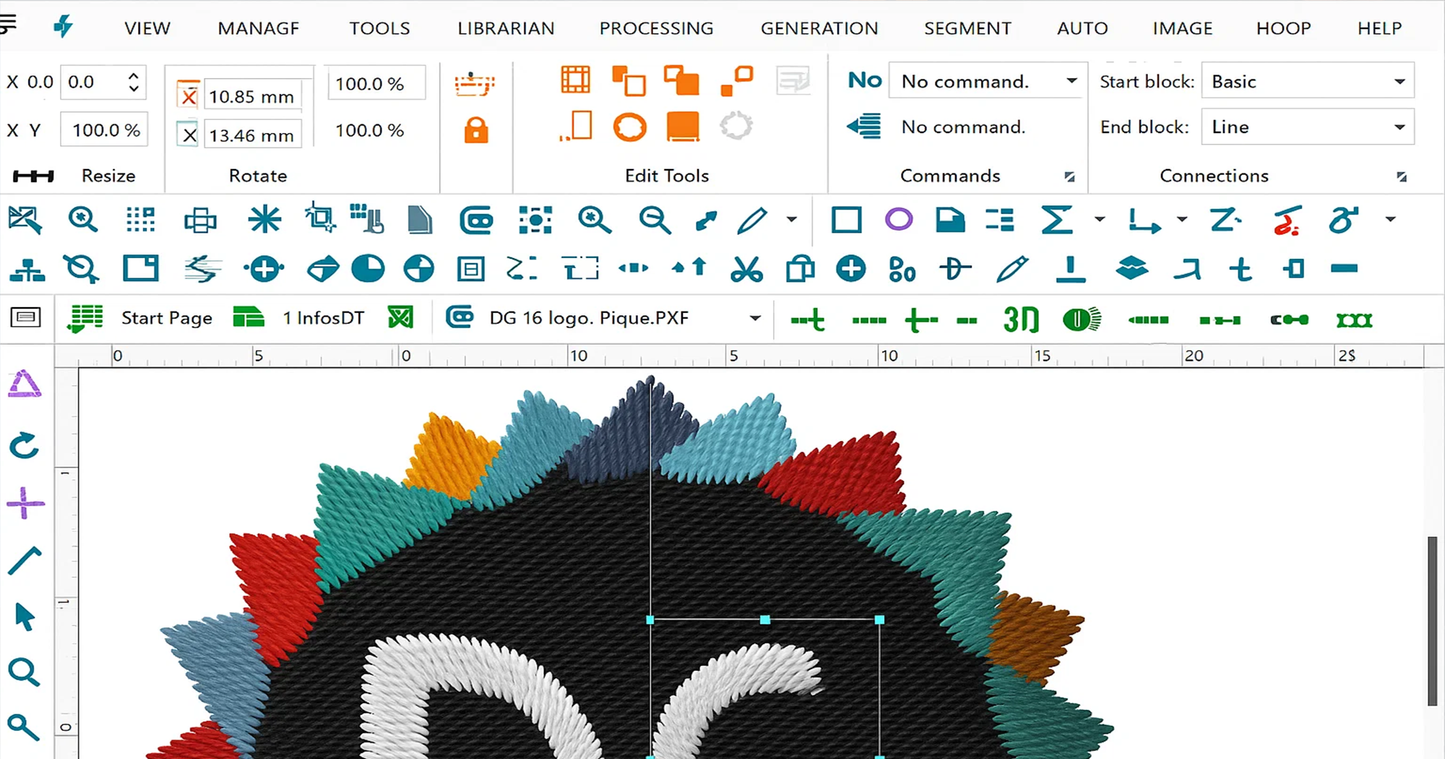This screenshot has width=1445, height=759.
Task: Open the HOOP menu
Action: pyautogui.click(x=1283, y=28)
